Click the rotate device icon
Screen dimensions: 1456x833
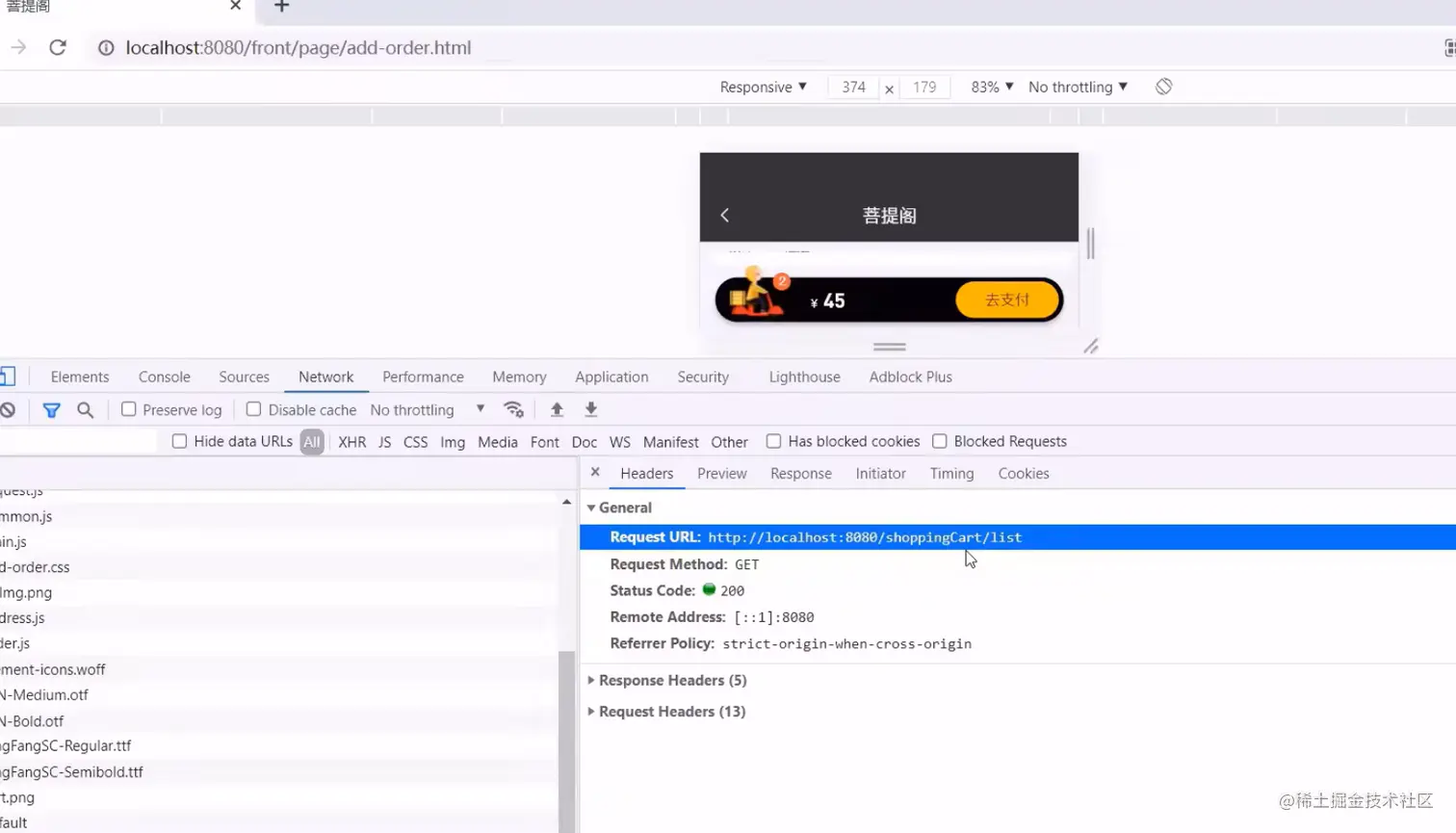tap(1163, 87)
